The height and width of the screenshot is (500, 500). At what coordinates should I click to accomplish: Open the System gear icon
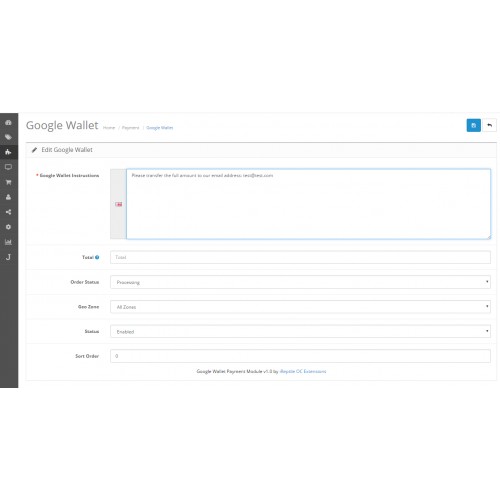pos(8,227)
